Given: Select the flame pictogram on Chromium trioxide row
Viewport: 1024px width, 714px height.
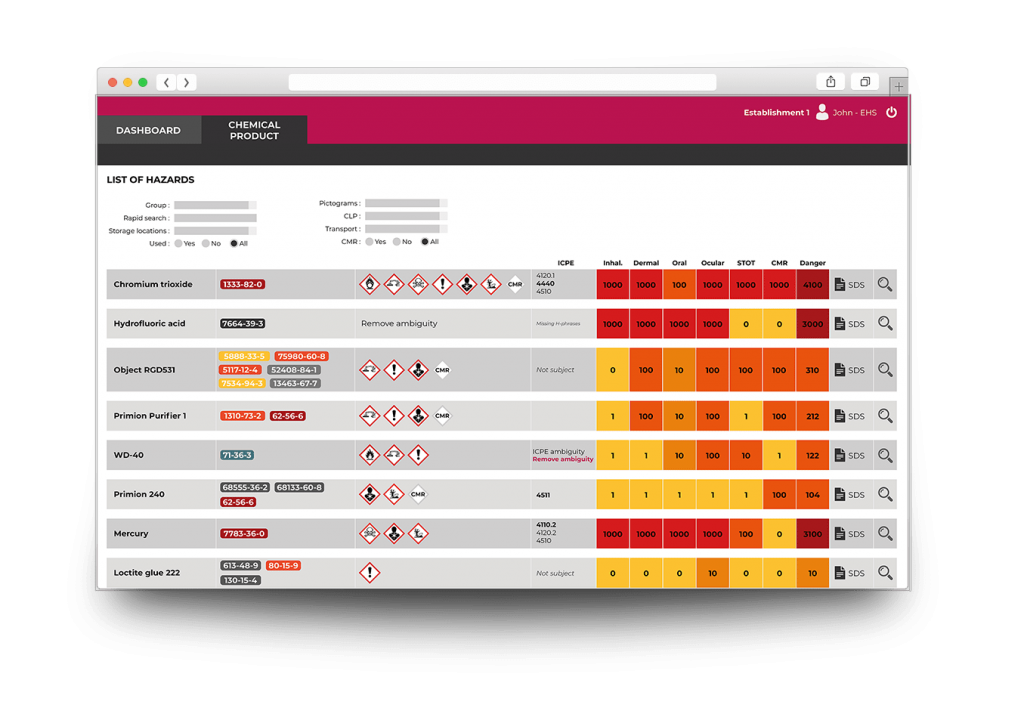Looking at the screenshot, I should coord(369,284).
